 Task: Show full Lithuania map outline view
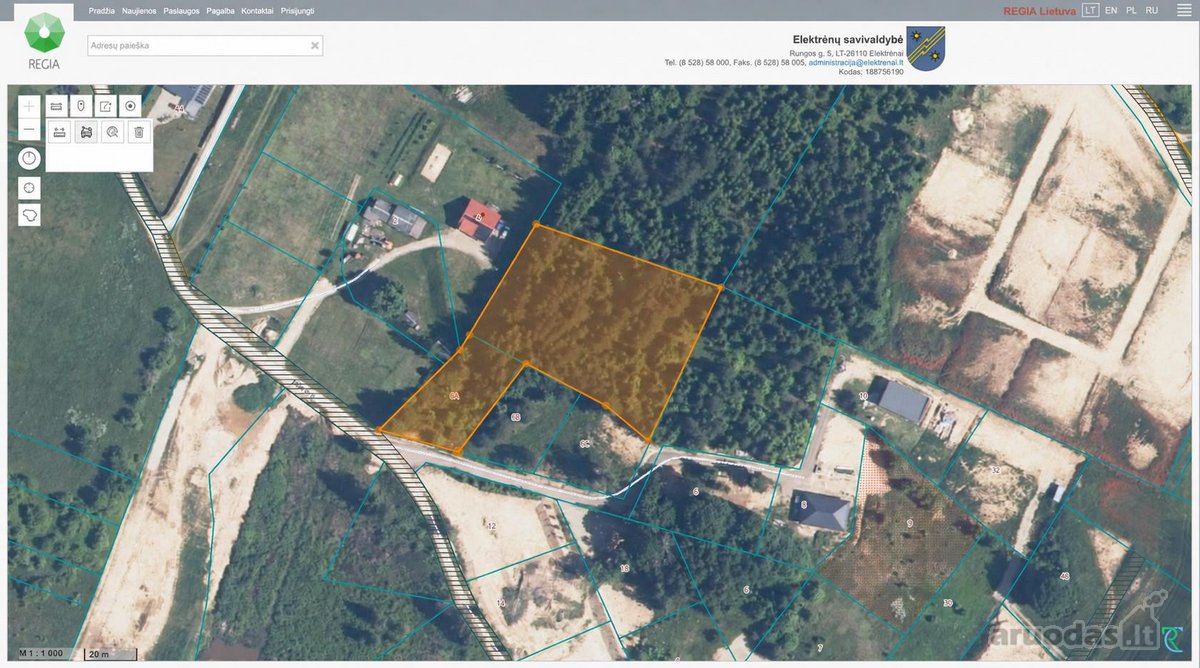coord(29,215)
